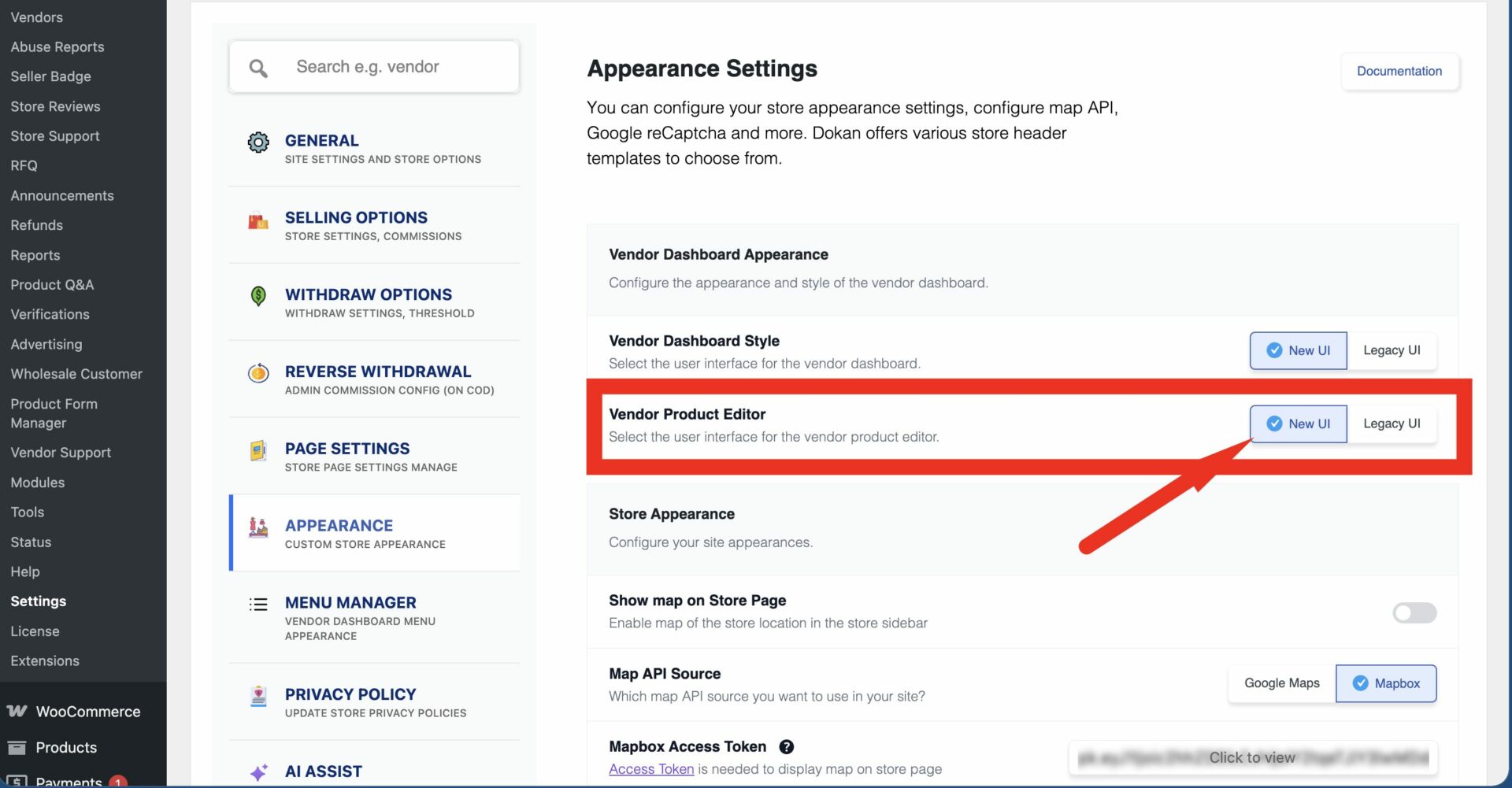
Task: Open Product Form Manager menu item
Action: (x=54, y=413)
